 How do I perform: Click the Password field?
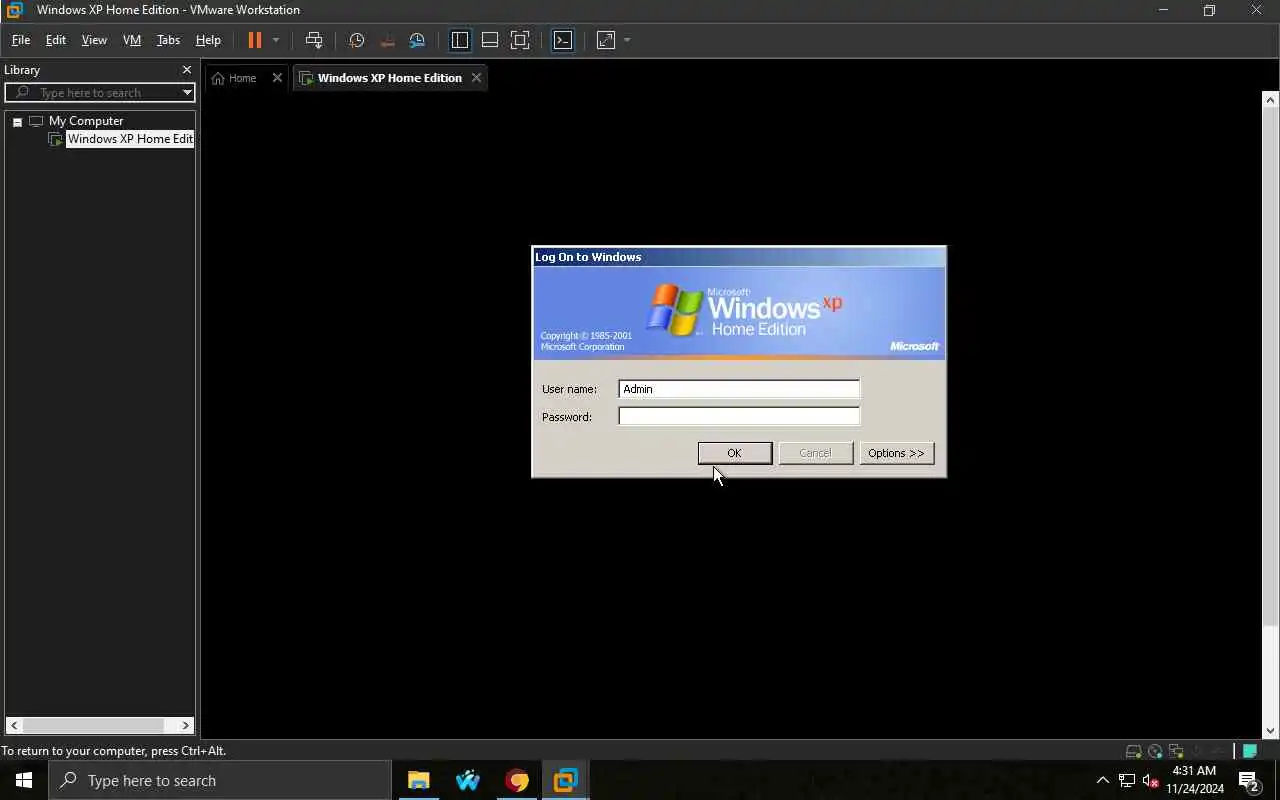(x=739, y=416)
